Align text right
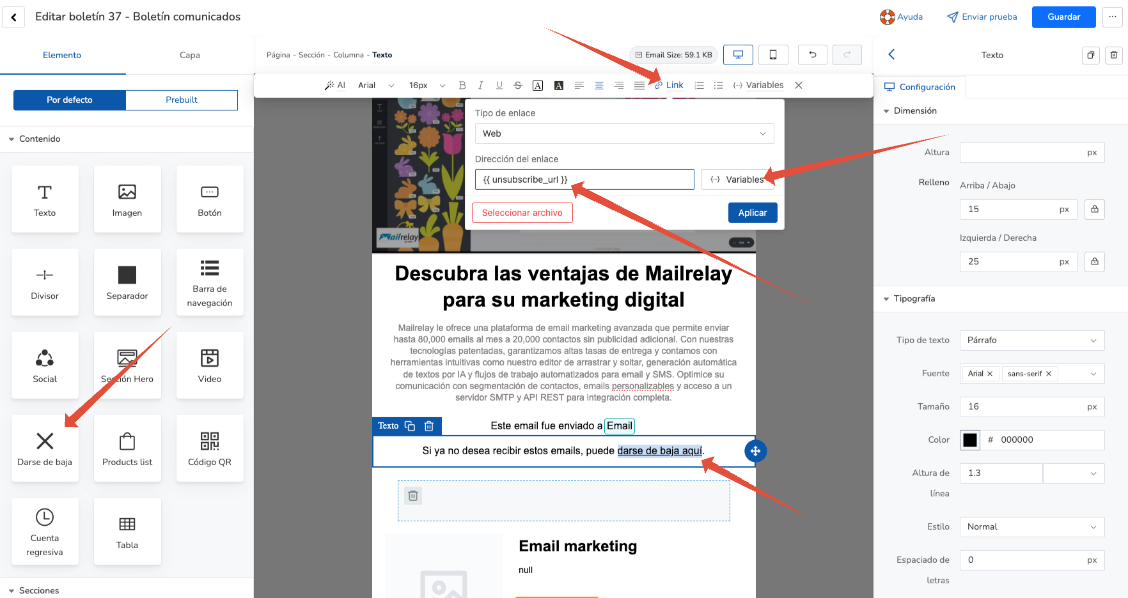Screen dimensions: 1128x598 (x=619, y=85)
